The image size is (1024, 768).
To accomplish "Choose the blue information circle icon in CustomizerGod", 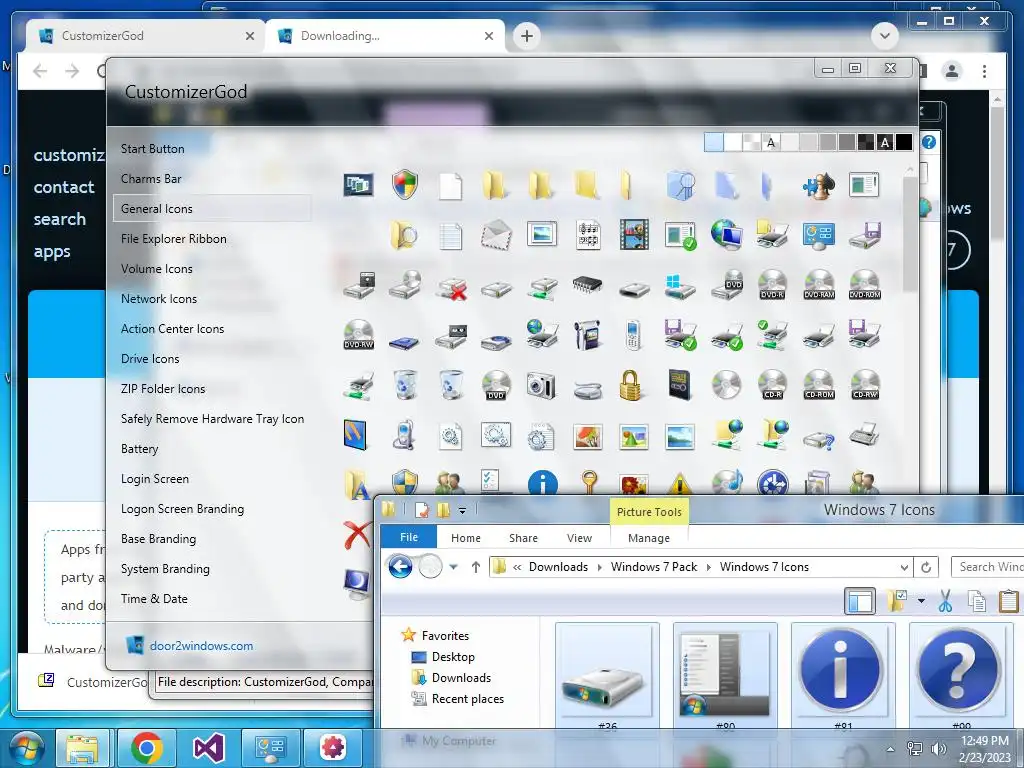I will [543, 484].
